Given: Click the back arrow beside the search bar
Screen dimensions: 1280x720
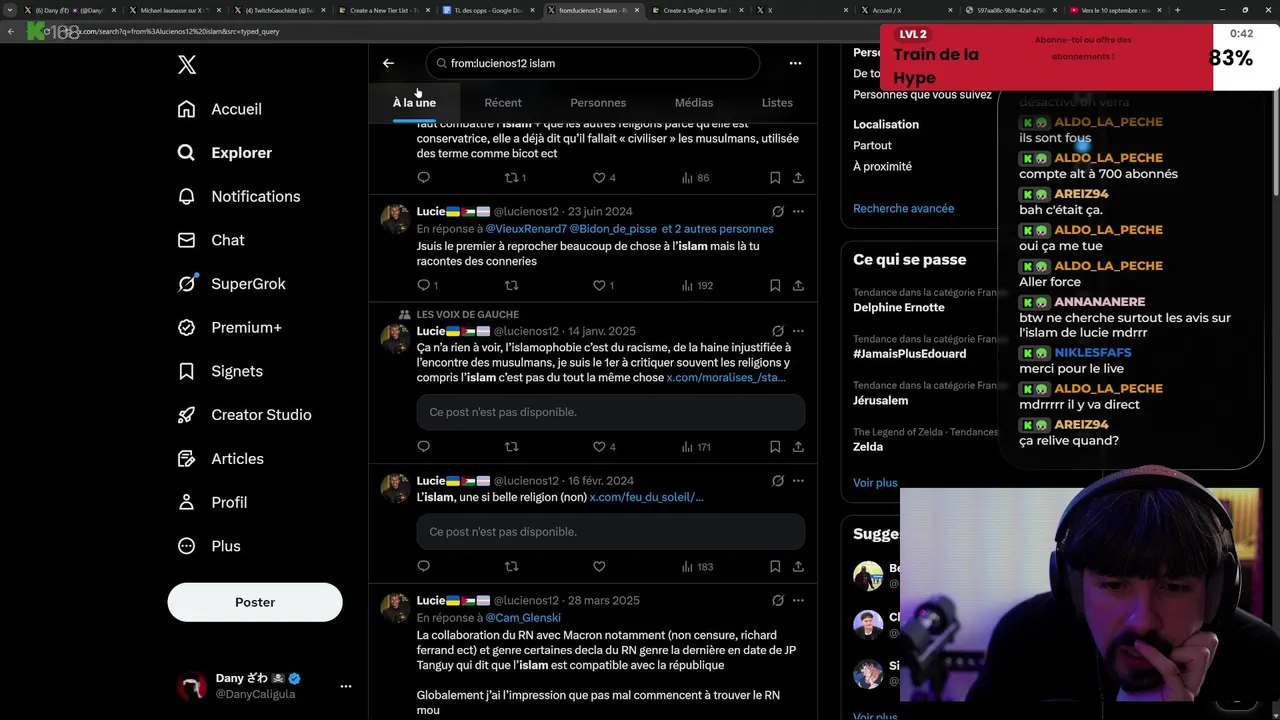Looking at the screenshot, I should [388, 63].
